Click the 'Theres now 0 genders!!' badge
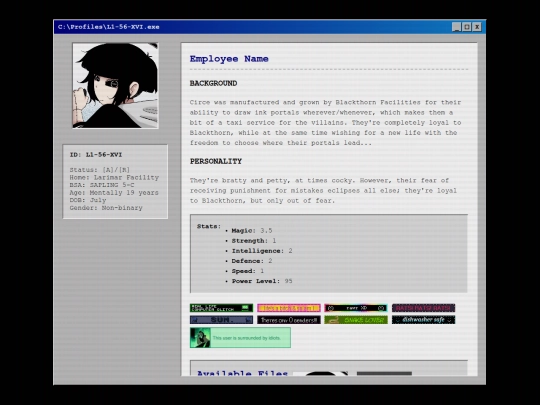The height and width of the screenshot is (405, 540). point(289,320)
